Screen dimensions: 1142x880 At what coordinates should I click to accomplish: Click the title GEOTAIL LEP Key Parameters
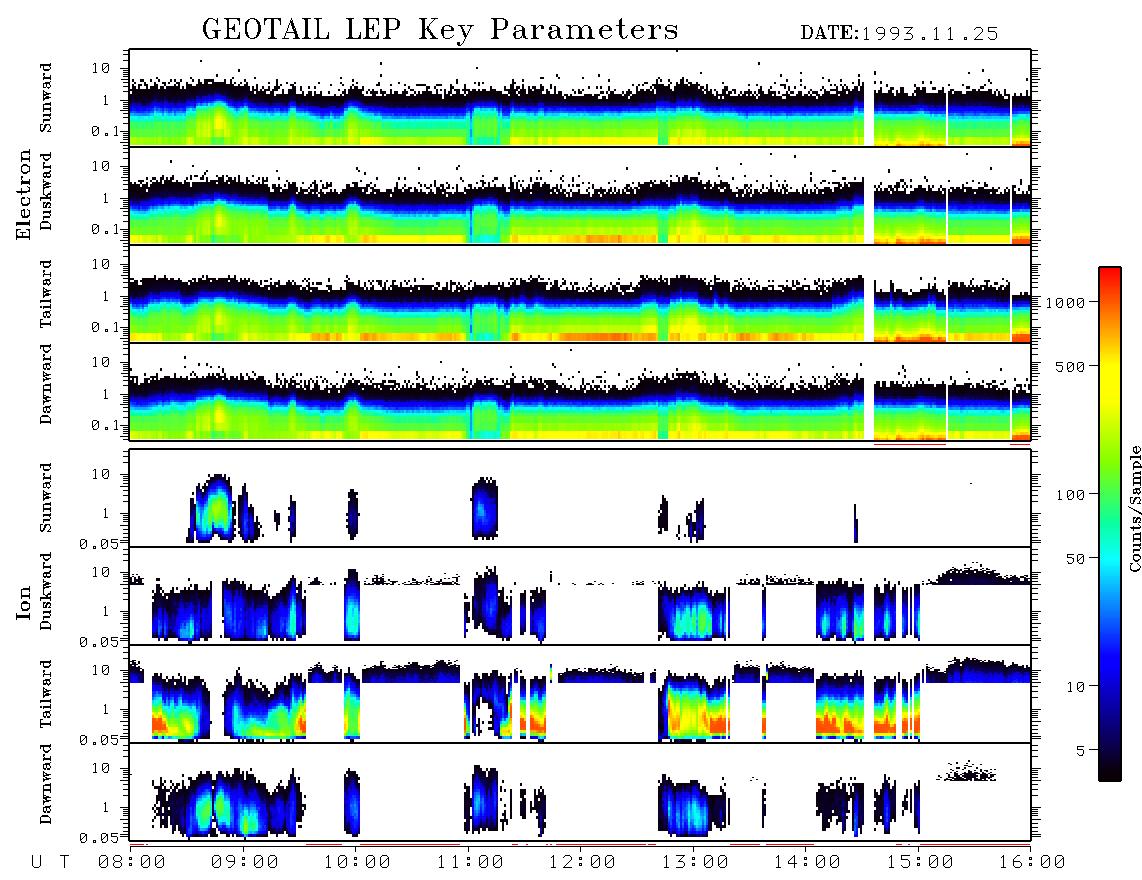point(440,30)
